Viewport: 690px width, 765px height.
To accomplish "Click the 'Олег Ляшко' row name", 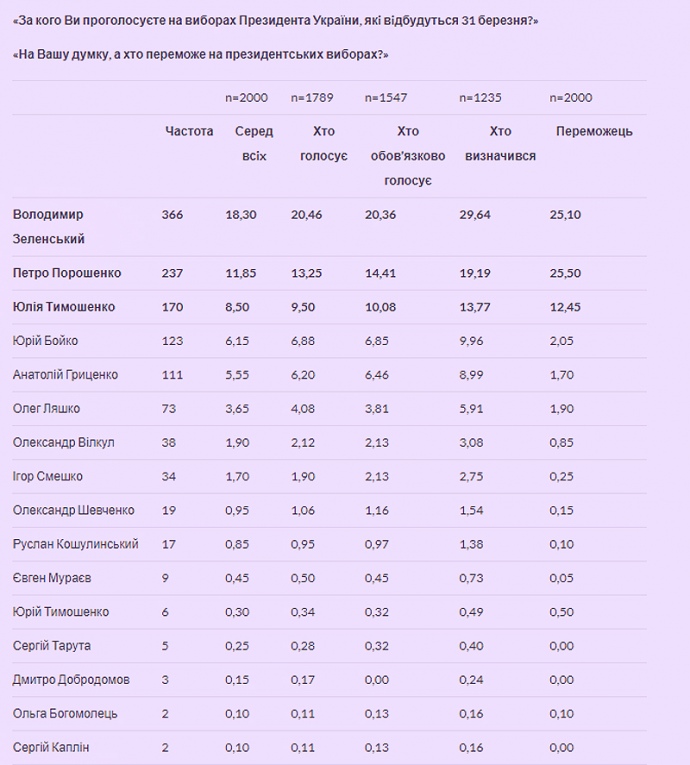I will coord(47,409).
